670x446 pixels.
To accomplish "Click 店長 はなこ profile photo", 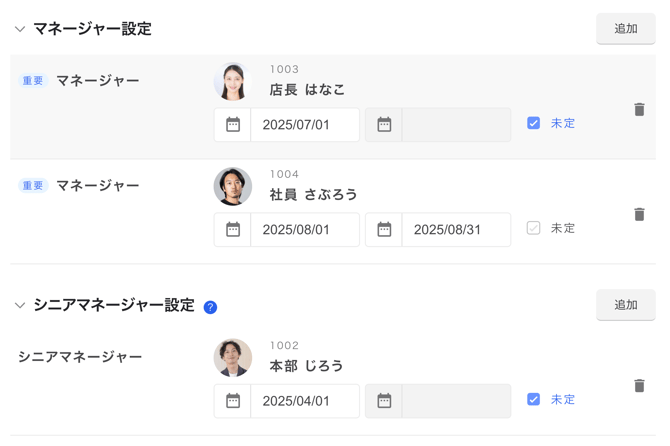I will 233,81.
